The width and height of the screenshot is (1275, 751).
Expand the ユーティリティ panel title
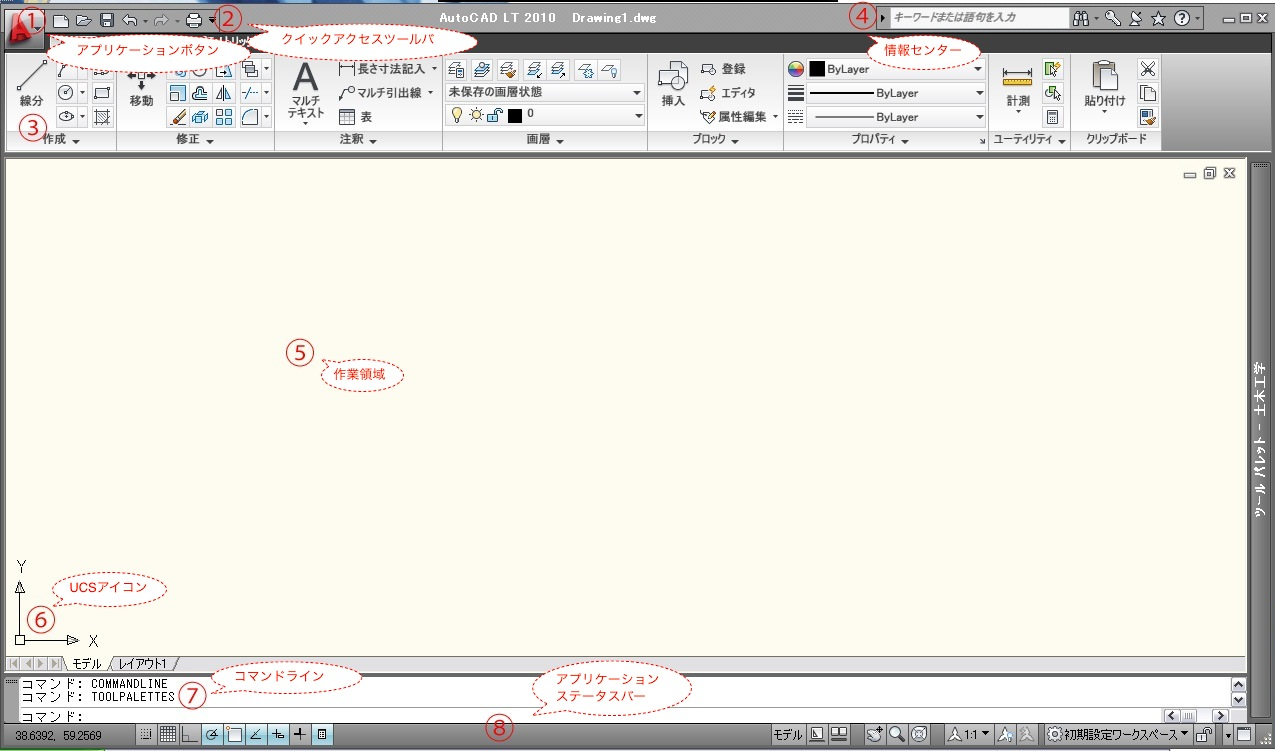[1029, 141]
